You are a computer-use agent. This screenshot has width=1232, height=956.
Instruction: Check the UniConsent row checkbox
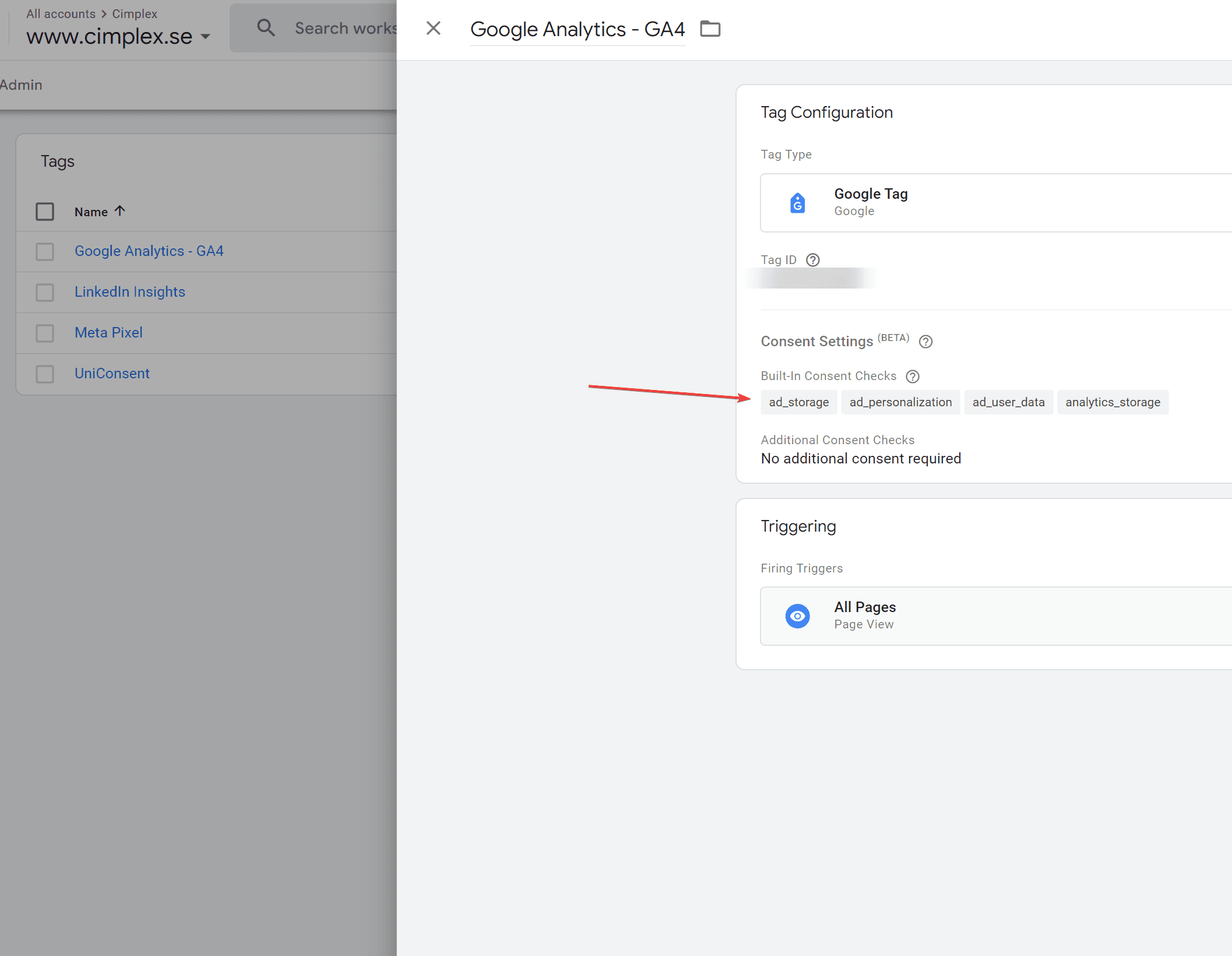click(x=45, y=374)
